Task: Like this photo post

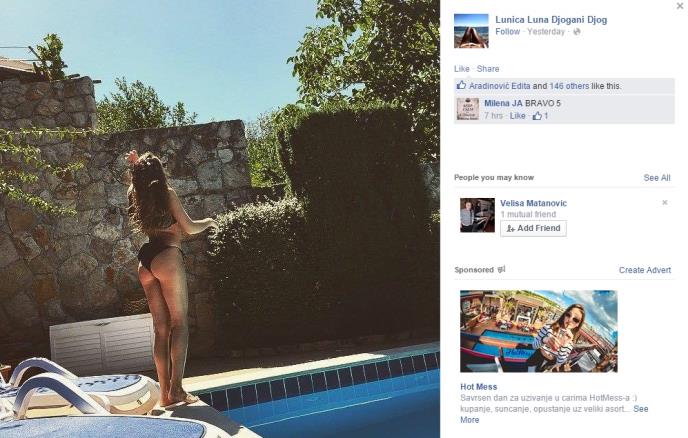Action: click(461, 69)
